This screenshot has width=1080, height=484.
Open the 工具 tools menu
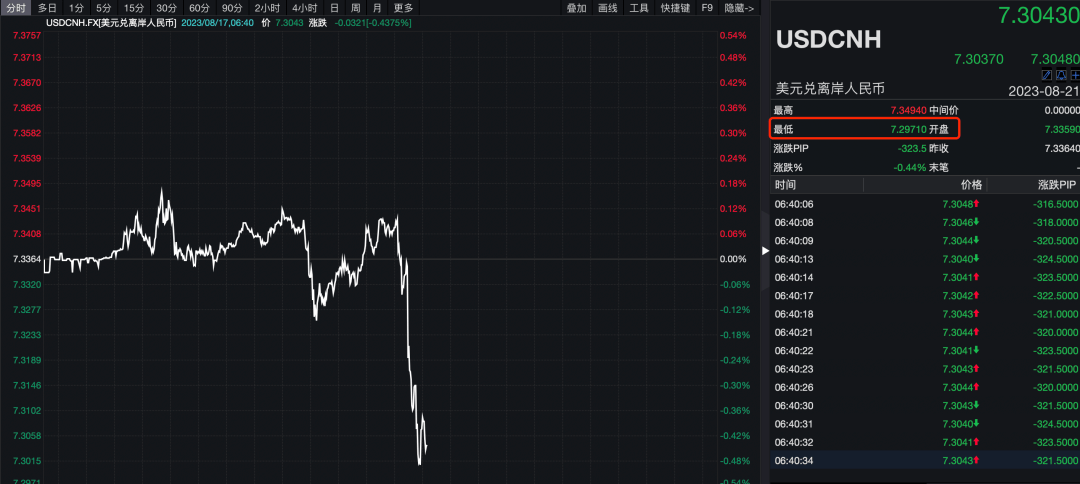click(640, 7)
